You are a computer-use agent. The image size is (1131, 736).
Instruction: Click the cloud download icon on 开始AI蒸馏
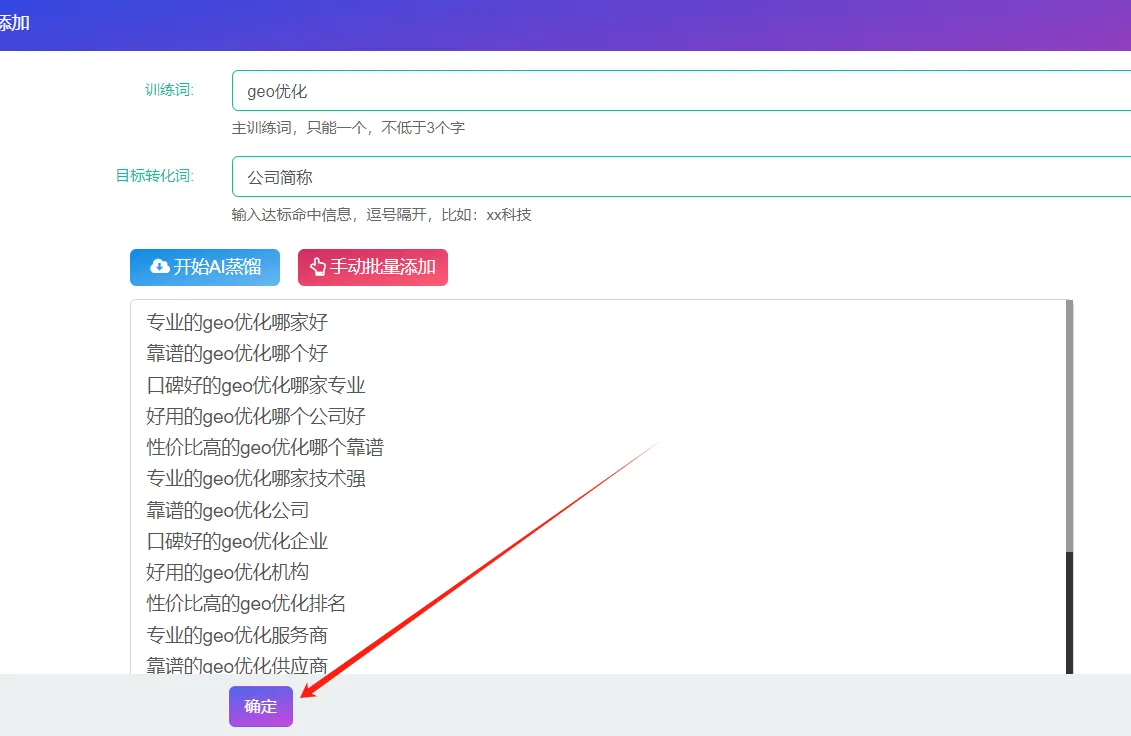tap(159, 267)
